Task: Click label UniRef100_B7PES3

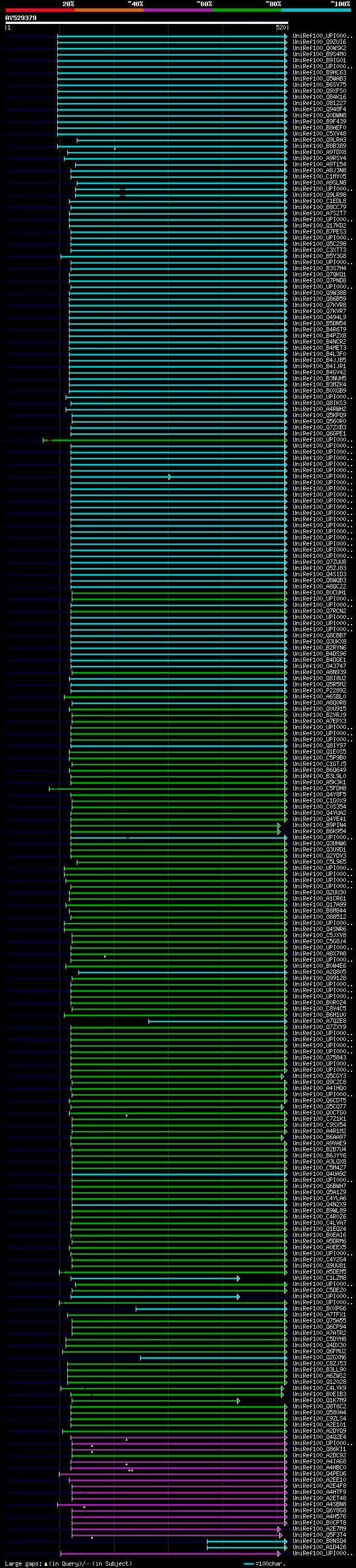Action: [x=319, y=231]
